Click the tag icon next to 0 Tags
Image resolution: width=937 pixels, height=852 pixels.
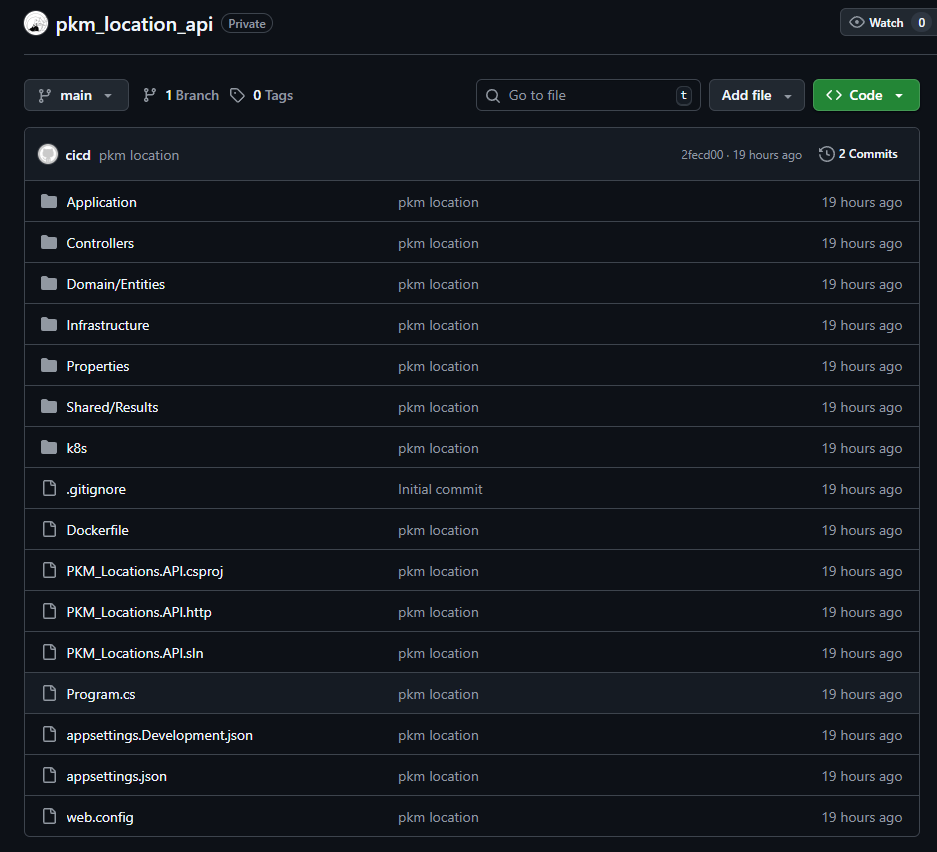[x=237, y=95]
